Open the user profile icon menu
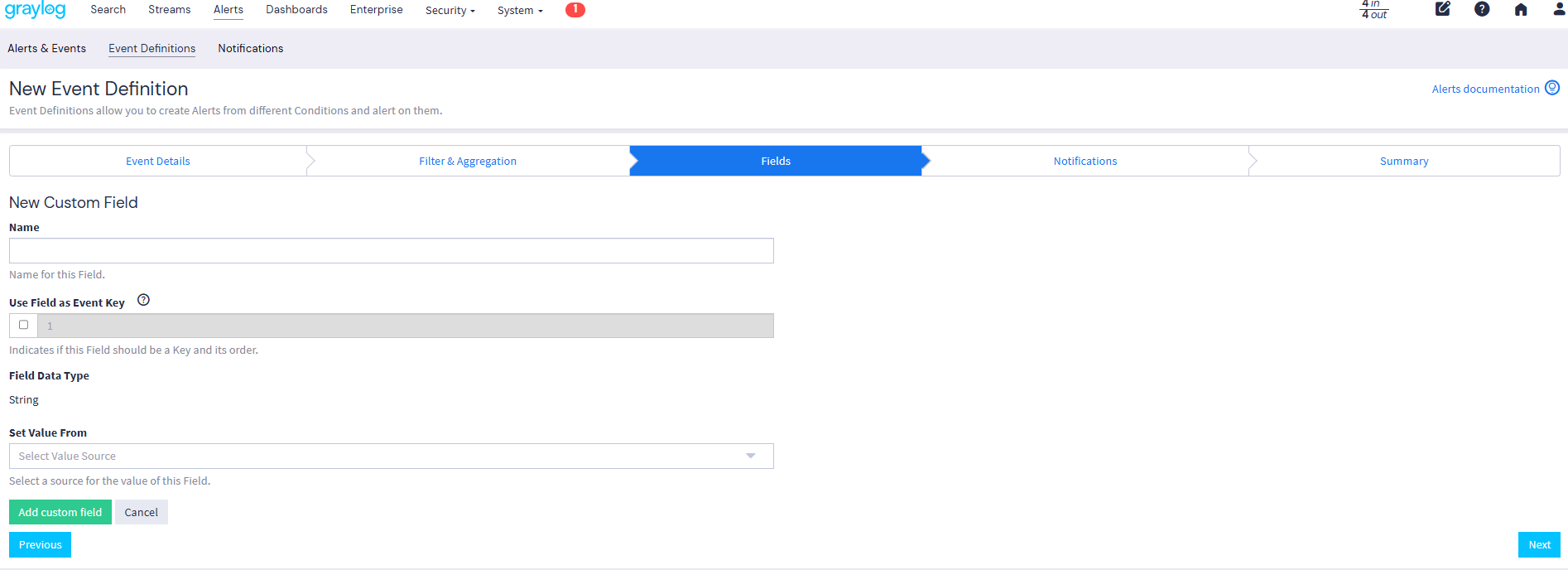 1559,10
